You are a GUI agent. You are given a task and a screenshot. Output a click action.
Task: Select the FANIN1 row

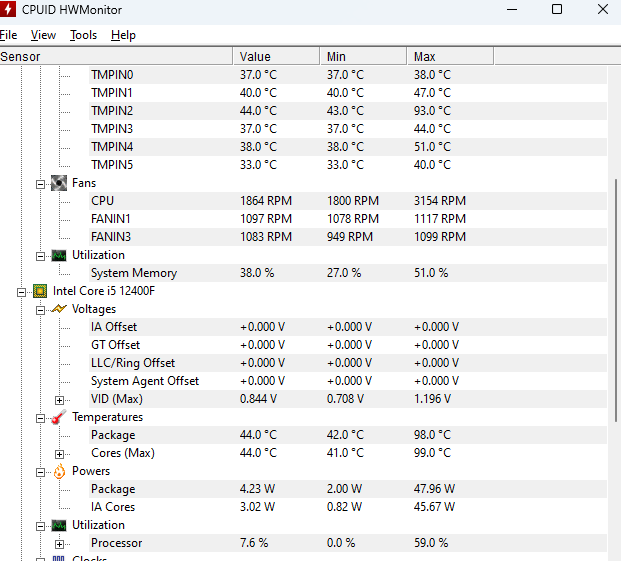pos(348,219)
